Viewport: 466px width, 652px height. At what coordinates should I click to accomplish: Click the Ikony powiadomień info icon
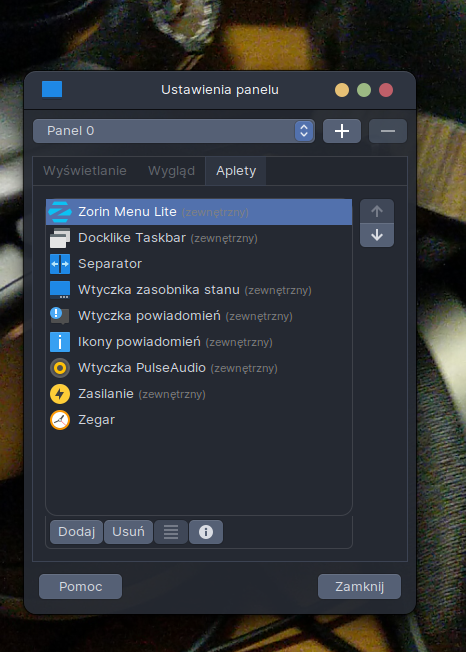(60, 342)
